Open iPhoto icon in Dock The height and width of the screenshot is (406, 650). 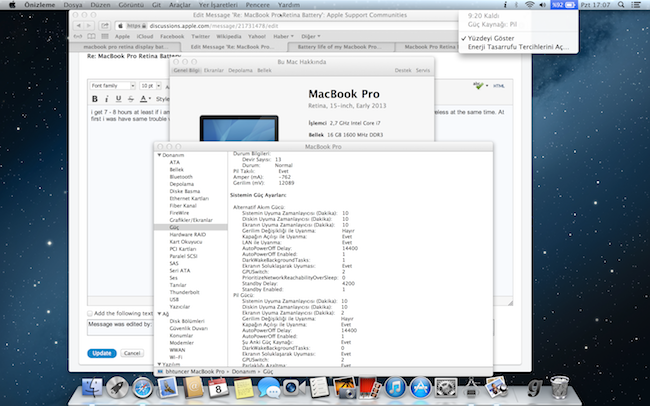344,387
